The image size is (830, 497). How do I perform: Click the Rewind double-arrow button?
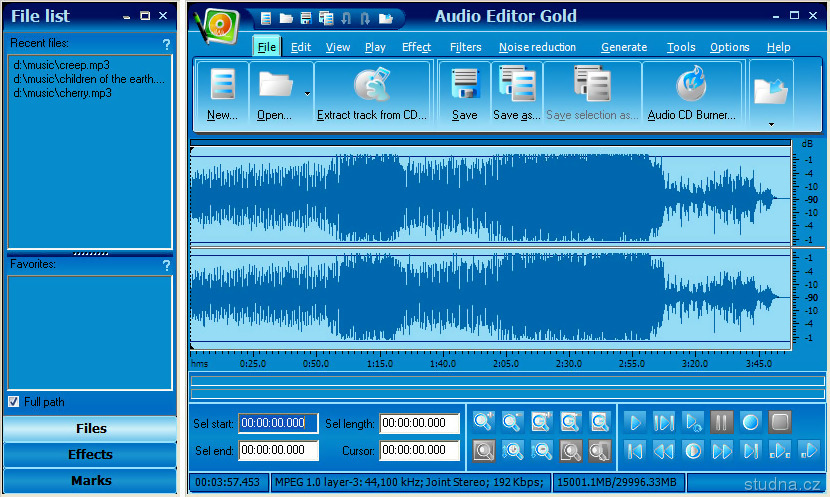[663, 450]
